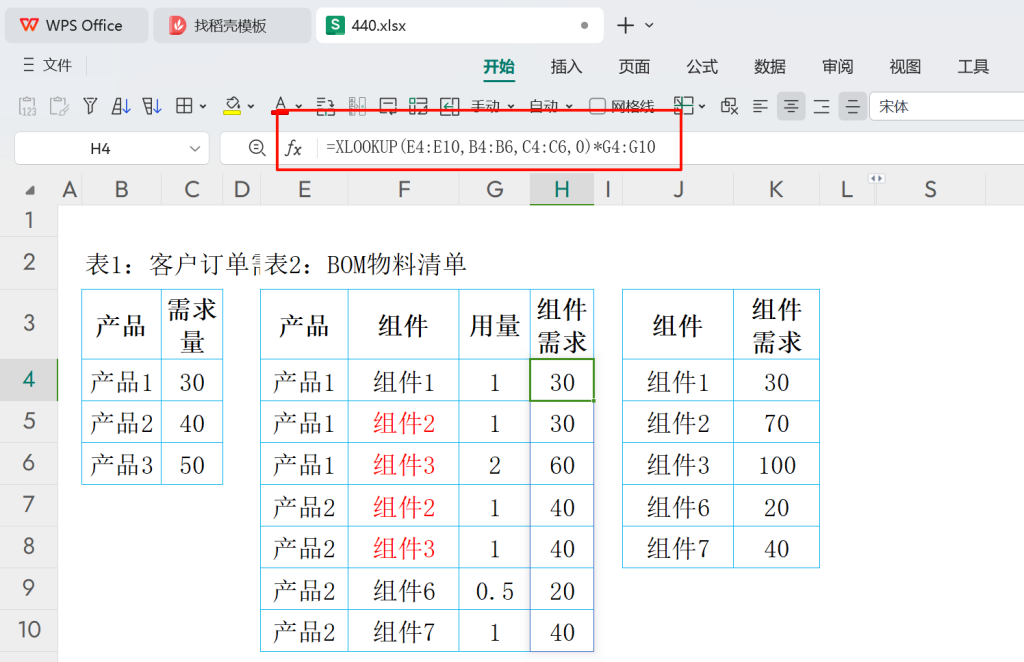Image resolution: width=1024 pixels, height=662 pixels.
Task: Click the 产品3 cell in table 1
Action: [x=121, y=465]
